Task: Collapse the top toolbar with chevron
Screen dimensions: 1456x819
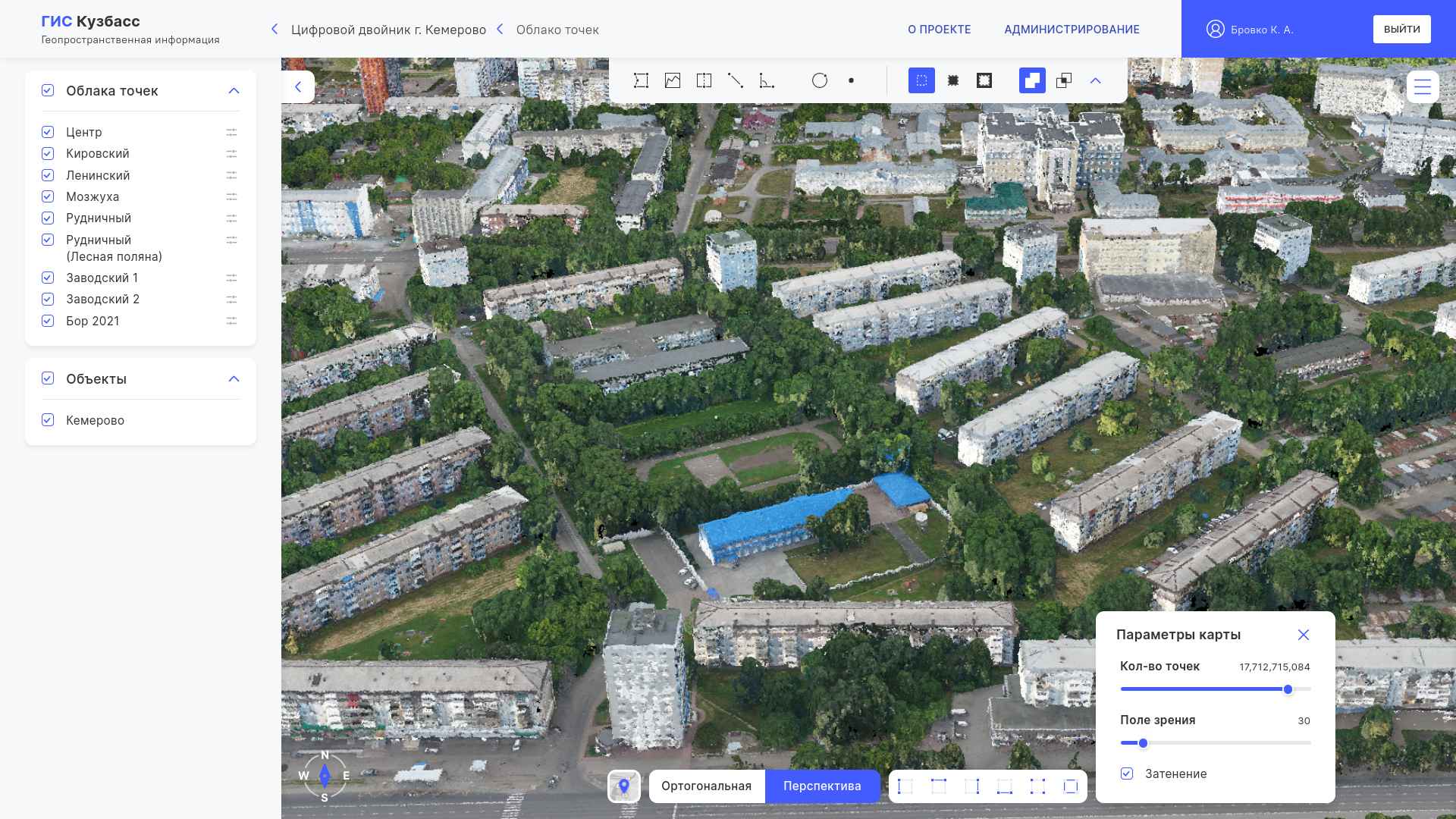Action: pos(1095,80)
